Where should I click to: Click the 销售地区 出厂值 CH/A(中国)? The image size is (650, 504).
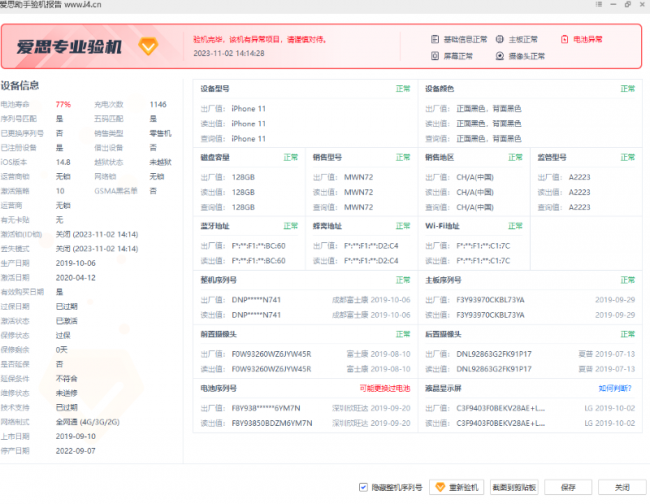(x=475, y=177)
